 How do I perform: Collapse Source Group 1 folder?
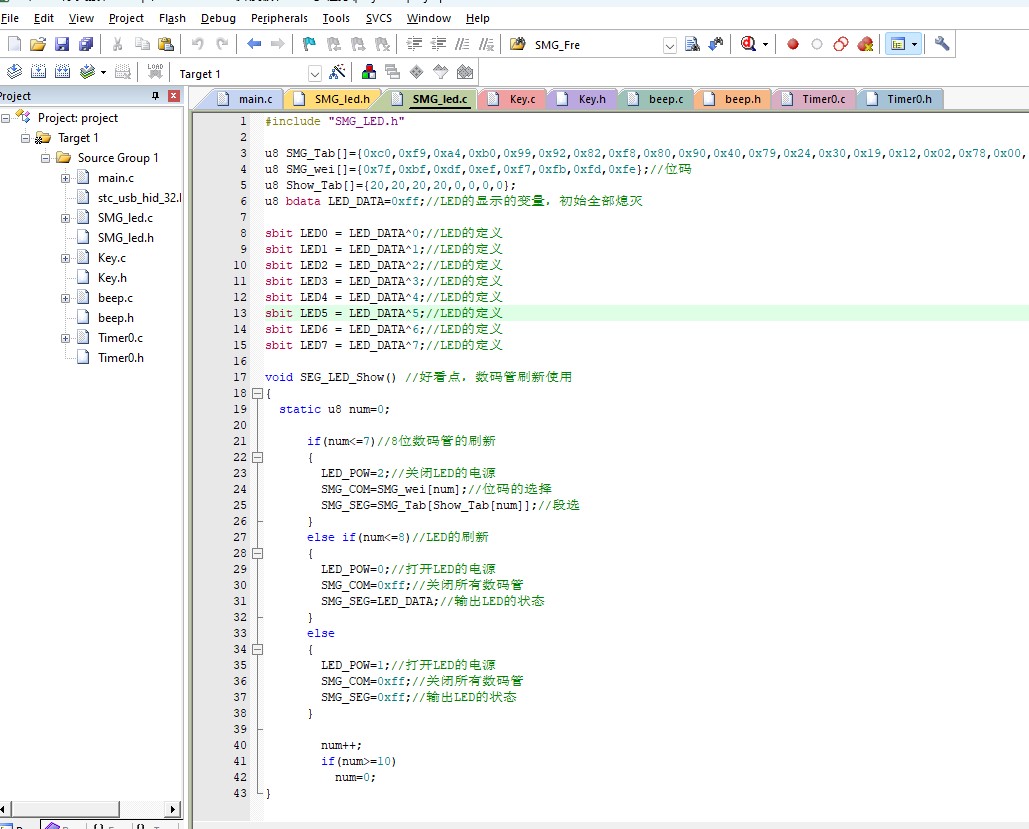tap(45, 158)
